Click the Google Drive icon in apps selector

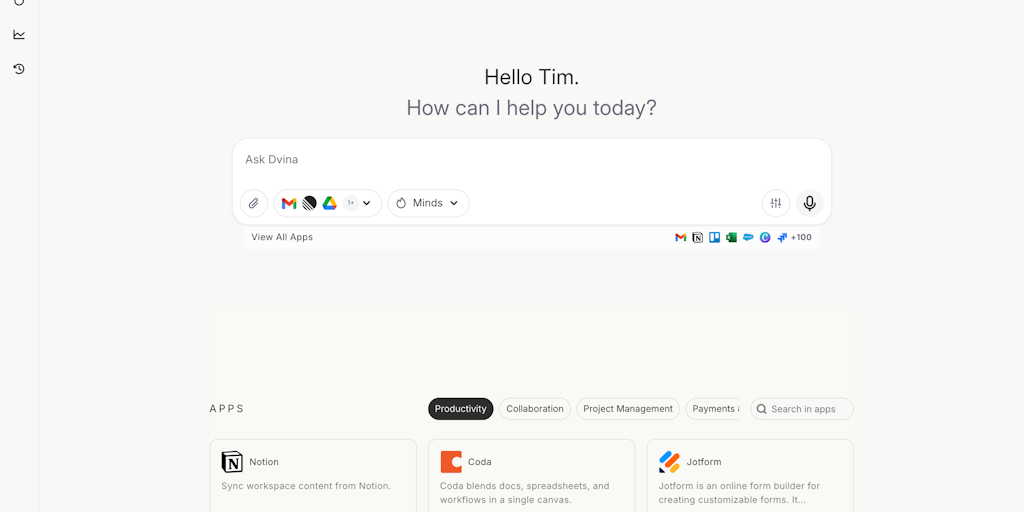tap(330, 203)
